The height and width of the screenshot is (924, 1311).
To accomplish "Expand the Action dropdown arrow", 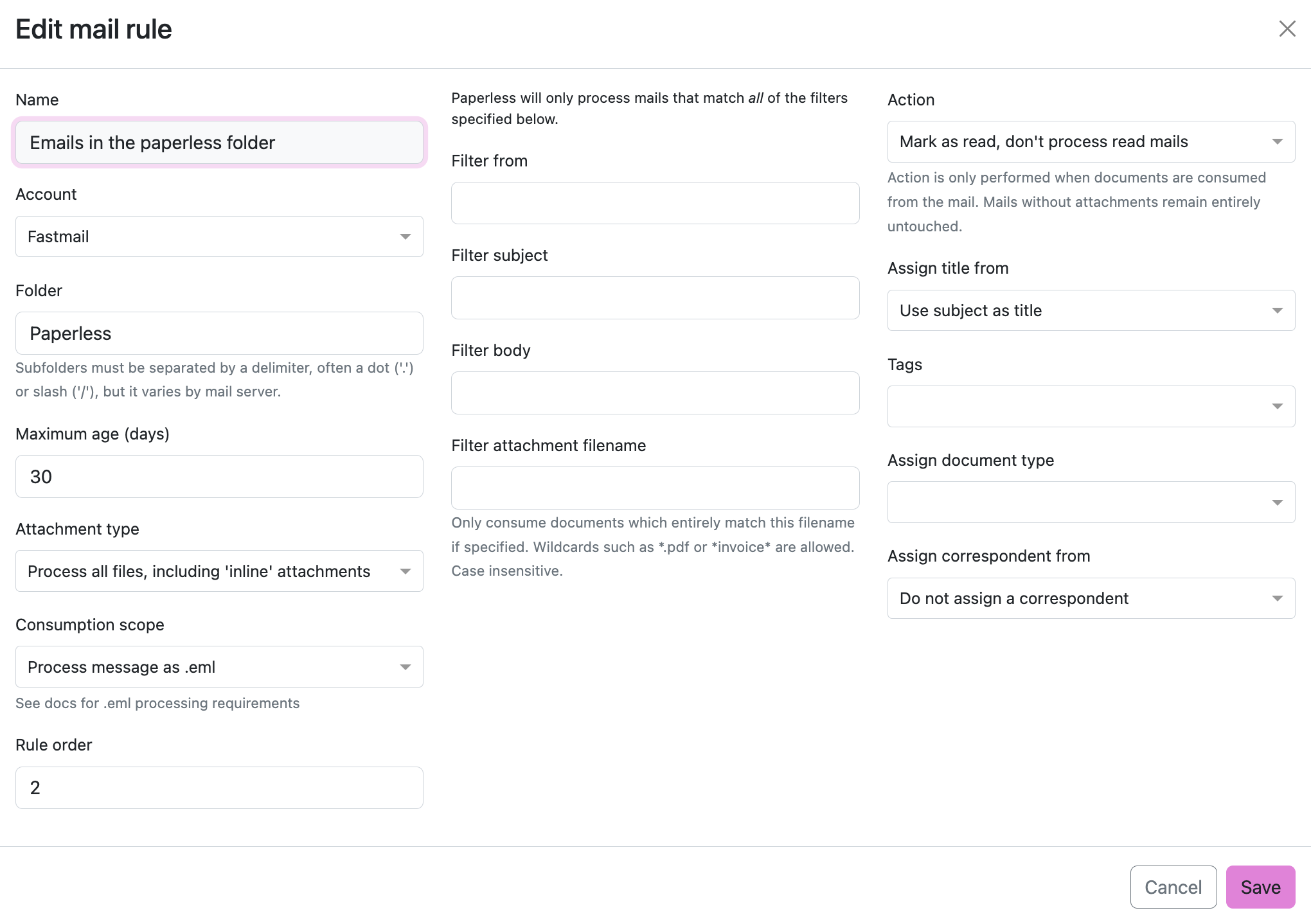I will point(1277,142).
